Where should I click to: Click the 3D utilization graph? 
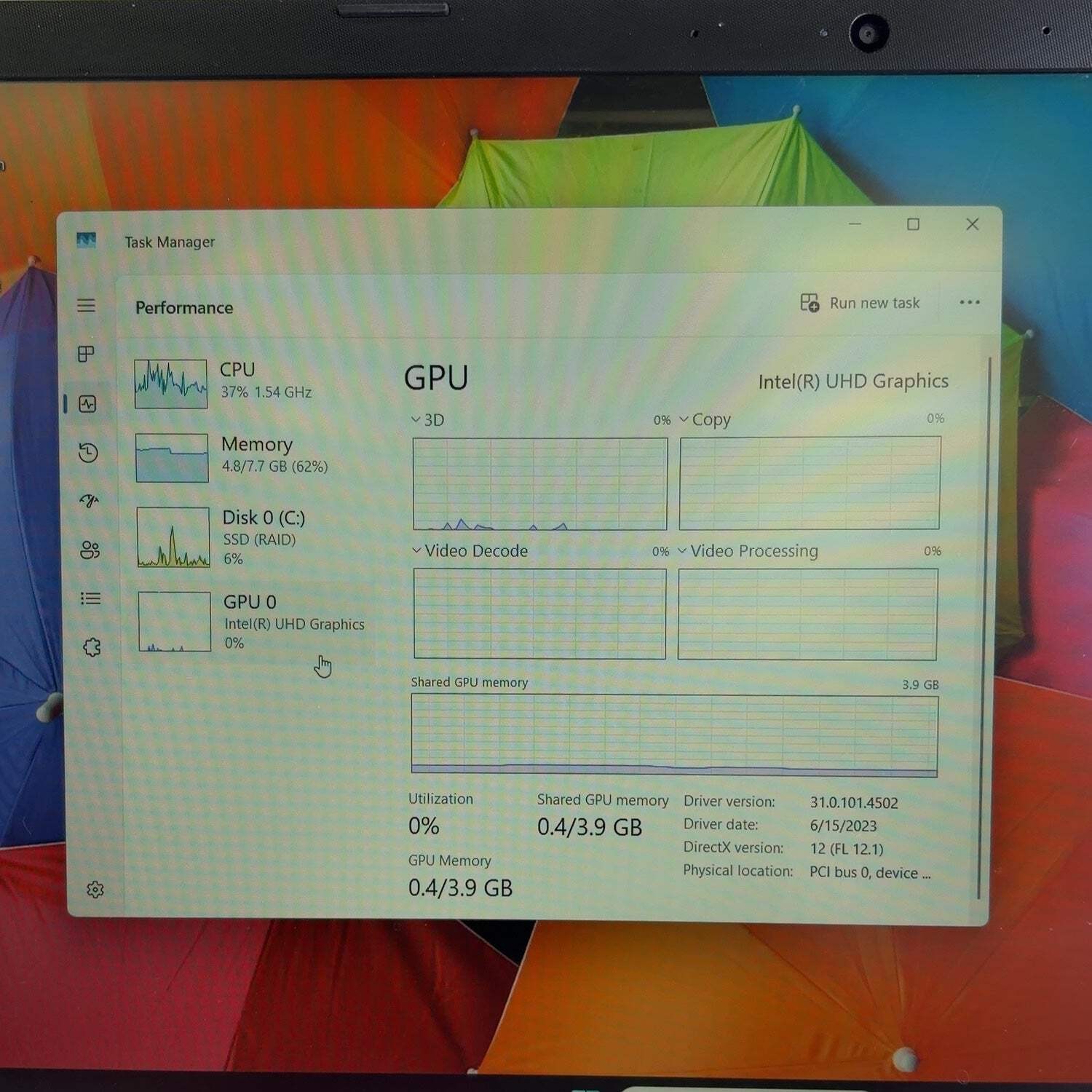pyautogui.click(x=540, y=484)
